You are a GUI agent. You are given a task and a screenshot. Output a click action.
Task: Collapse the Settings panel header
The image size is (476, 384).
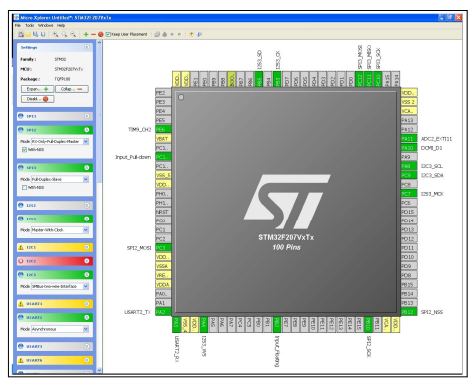87,47
